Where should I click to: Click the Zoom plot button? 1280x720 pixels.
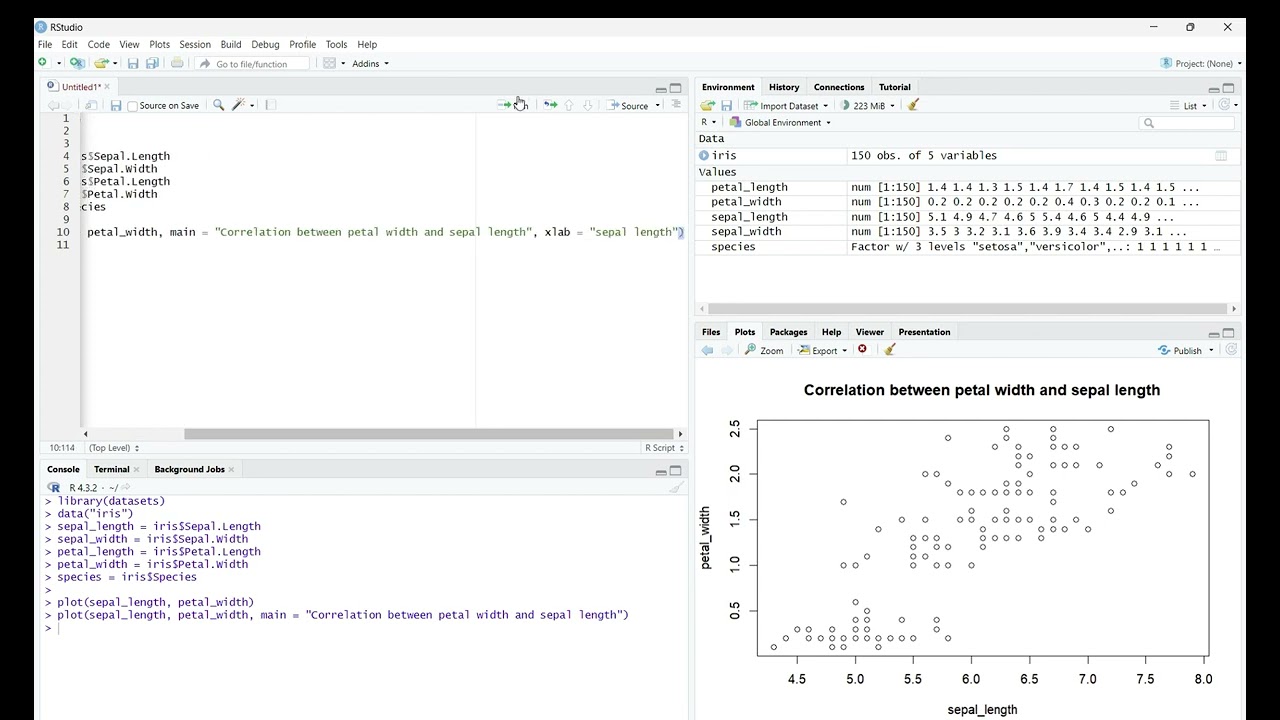click(x=764, y=350)
